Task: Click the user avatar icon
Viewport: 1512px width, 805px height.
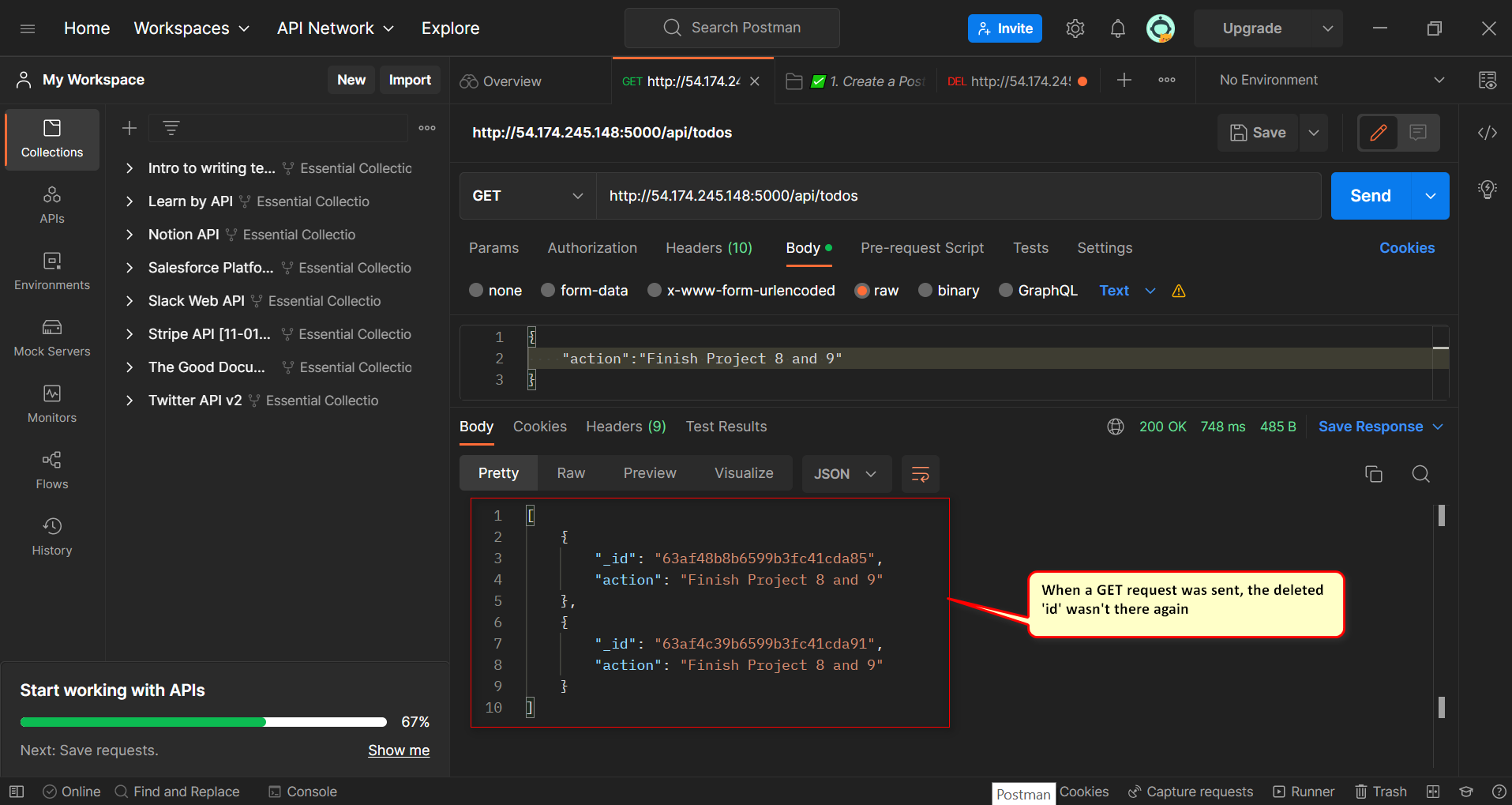Action: (x=1160, y=28)
